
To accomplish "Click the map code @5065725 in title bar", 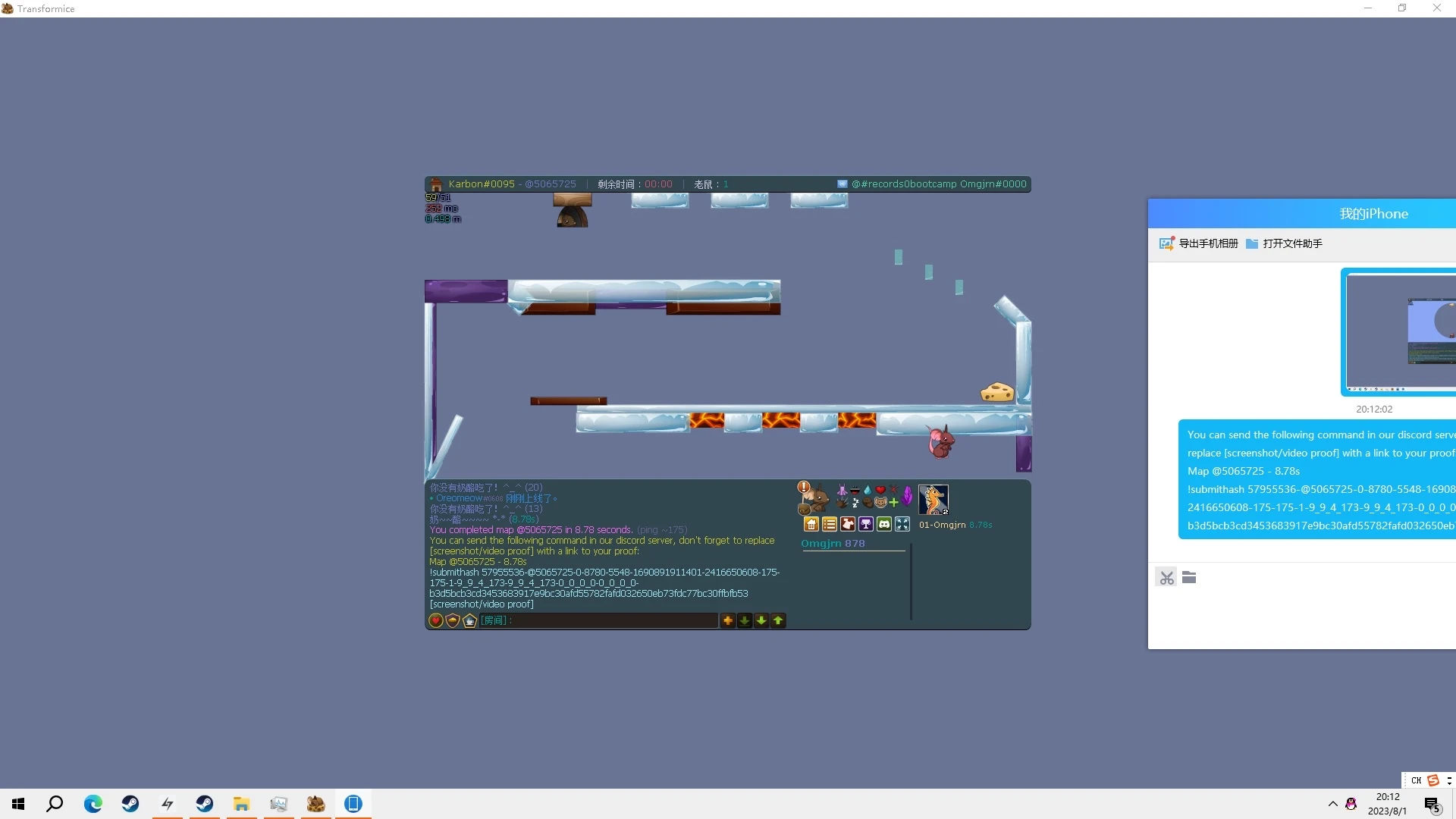I will 550,184.
